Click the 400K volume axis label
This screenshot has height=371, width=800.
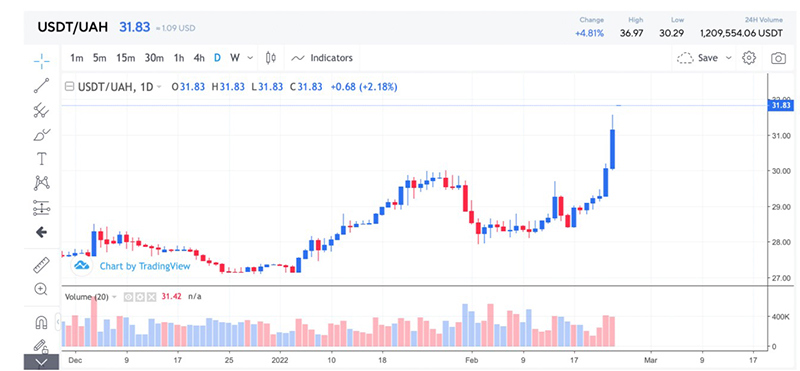pyautogui.click(x=781, y=317)
